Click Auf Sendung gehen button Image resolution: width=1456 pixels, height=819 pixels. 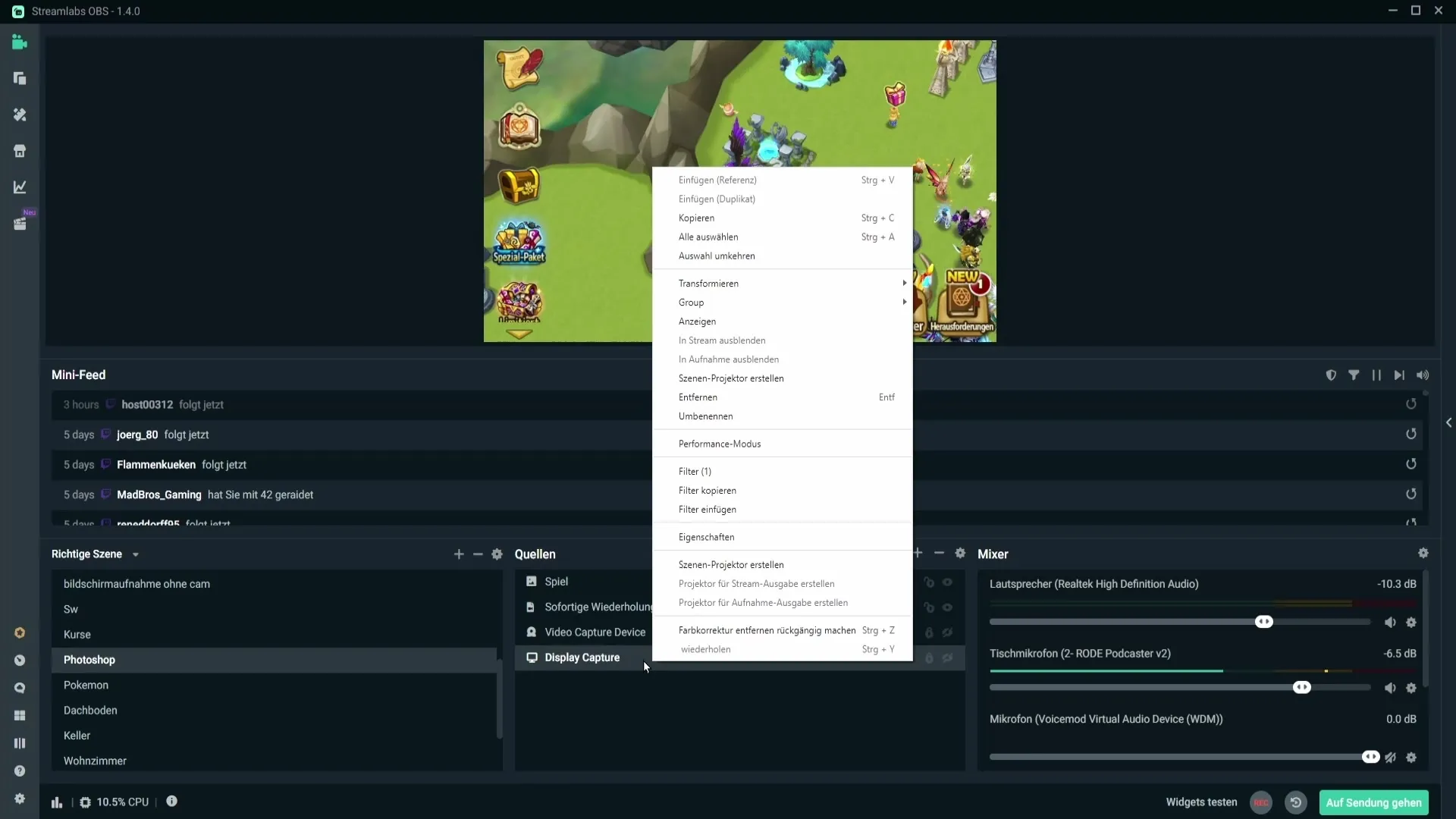1373,802
